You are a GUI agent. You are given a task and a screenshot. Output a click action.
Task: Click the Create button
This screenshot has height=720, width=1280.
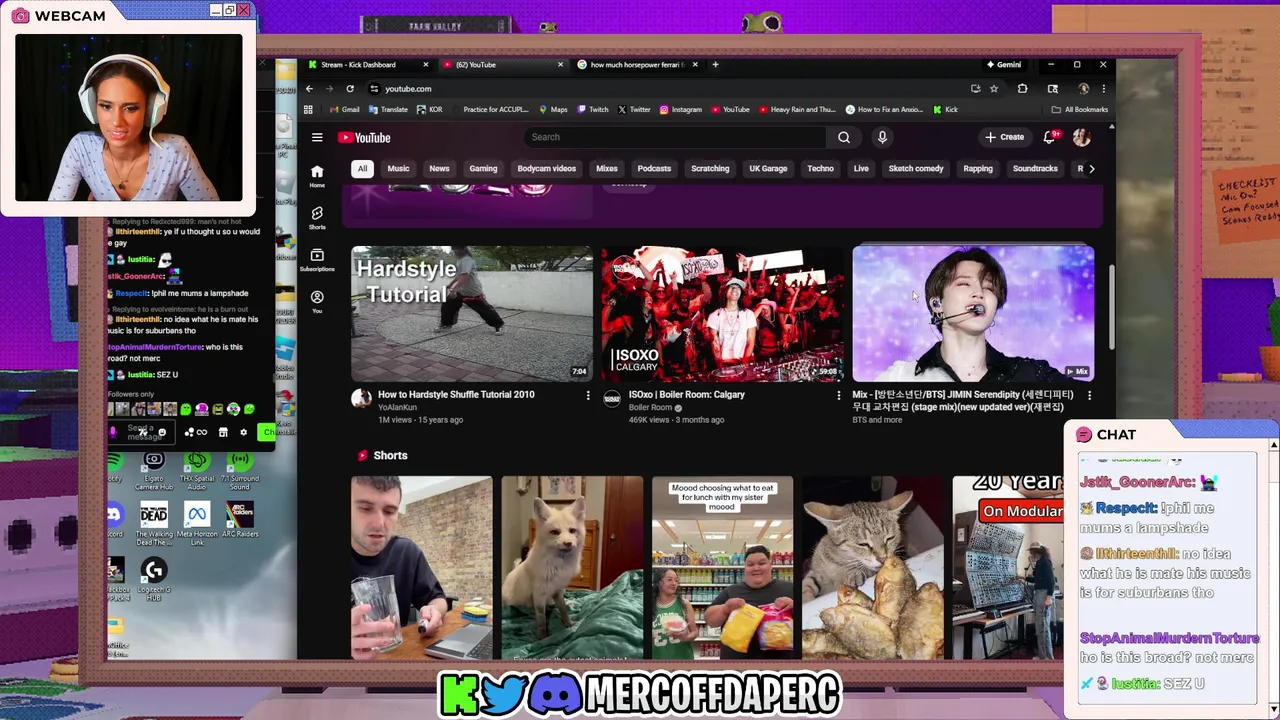point(1005,137)
